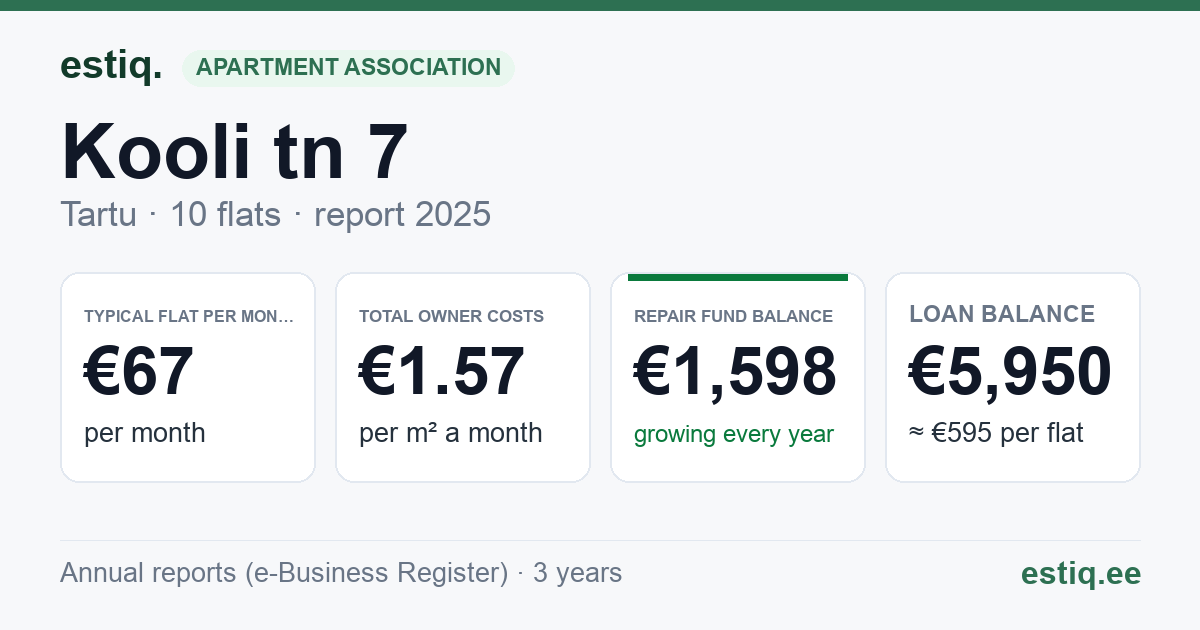Click the Kooli tn 7 heading
Viewport: 1200px width, 630px height.
pyautogui.click(x=234, y=152)
